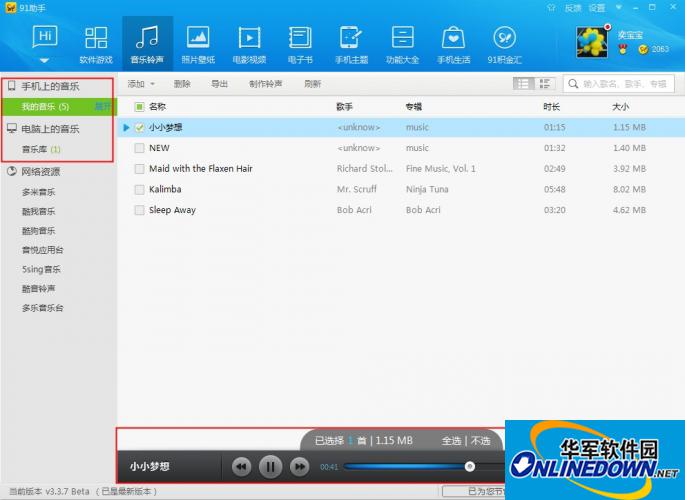Click the 制作铃声 make-ringtone button
The height and width of the screenshot is (500, 685).
[265, 84]
